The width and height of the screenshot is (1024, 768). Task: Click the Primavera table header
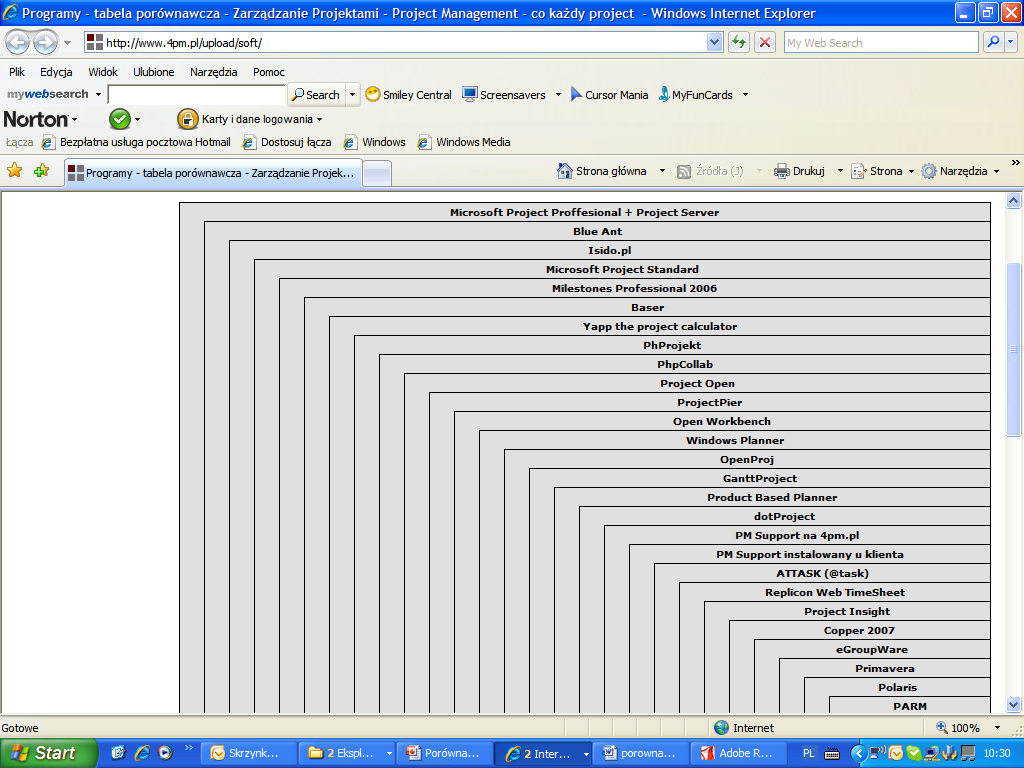885,668
